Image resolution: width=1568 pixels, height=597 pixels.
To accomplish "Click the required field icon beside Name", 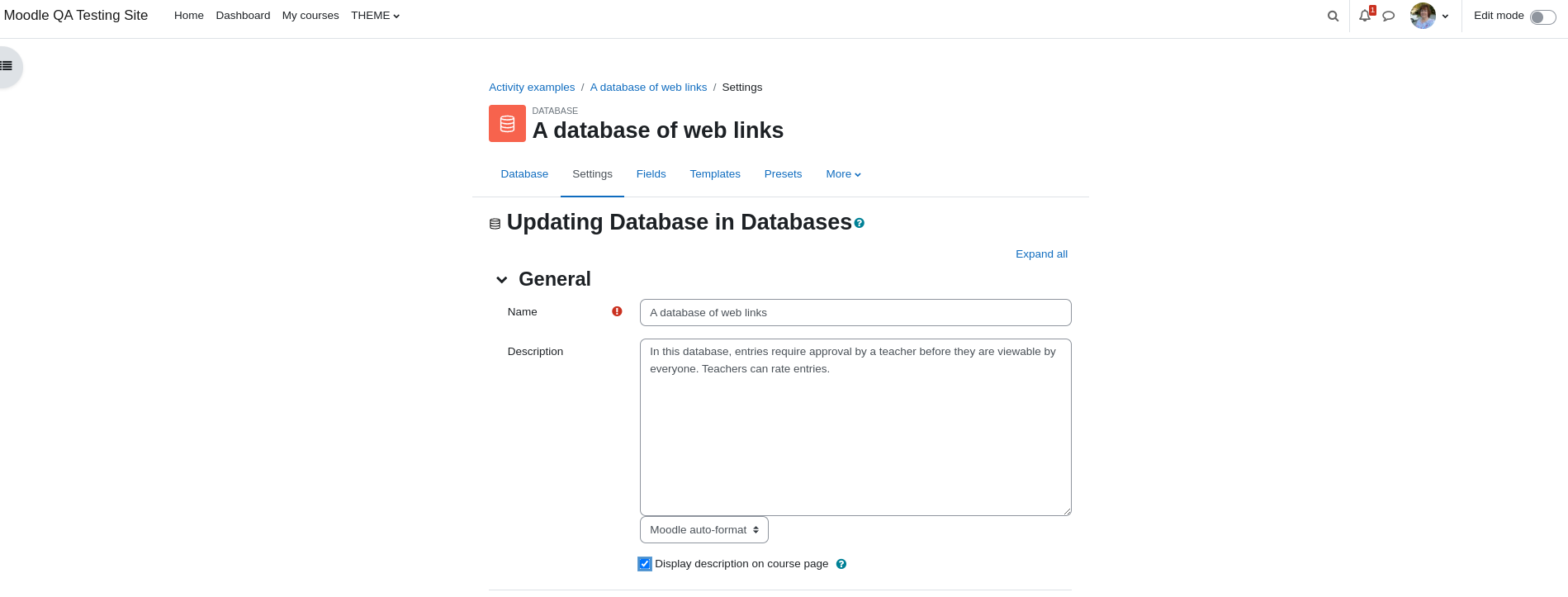I will tap(617, 311).
